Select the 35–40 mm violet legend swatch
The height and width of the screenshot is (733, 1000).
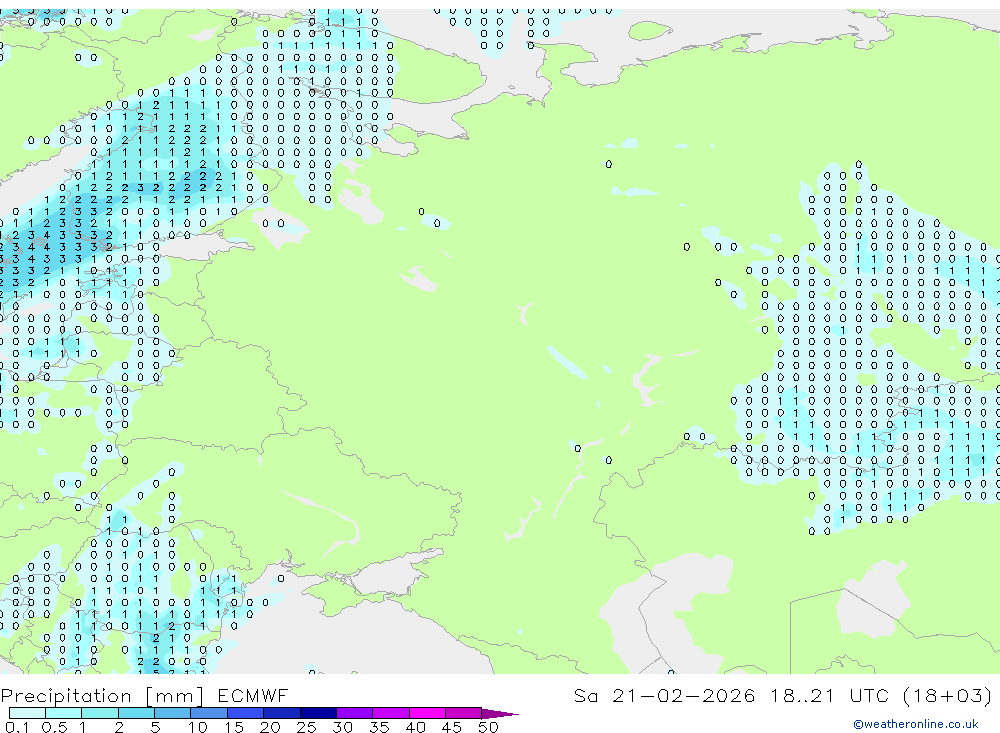point(391,713)
